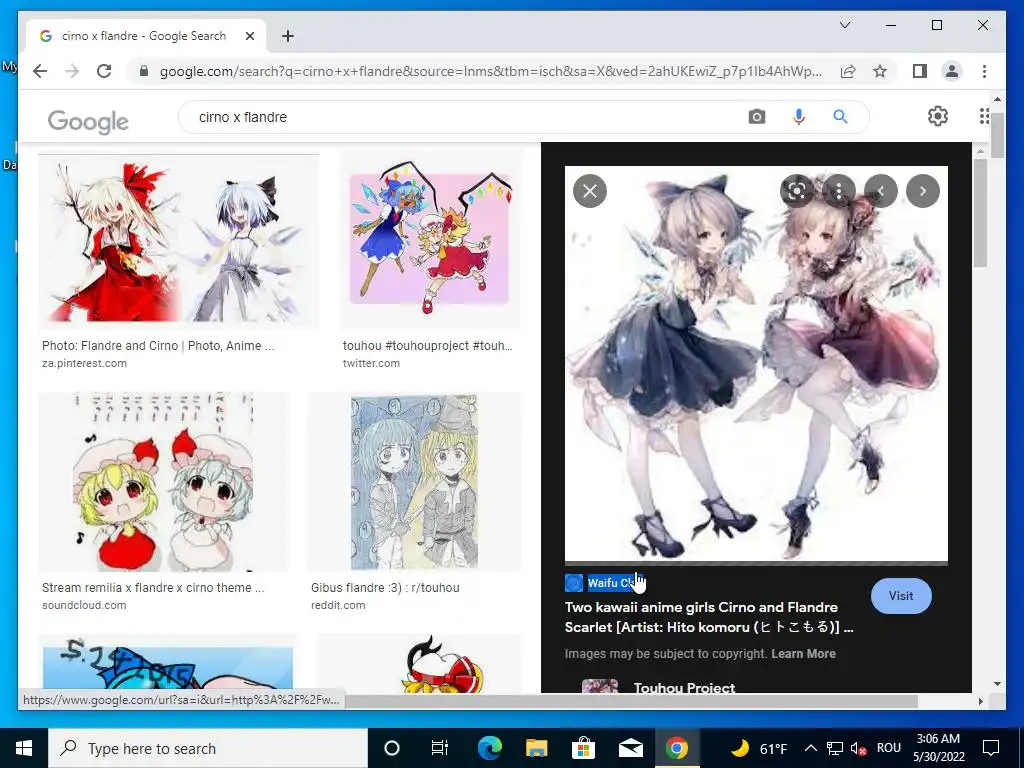The height and width of the screenshot is (768, 1024).
Task: Open Two kawaii anime girls title link
Action: point(709,617)
